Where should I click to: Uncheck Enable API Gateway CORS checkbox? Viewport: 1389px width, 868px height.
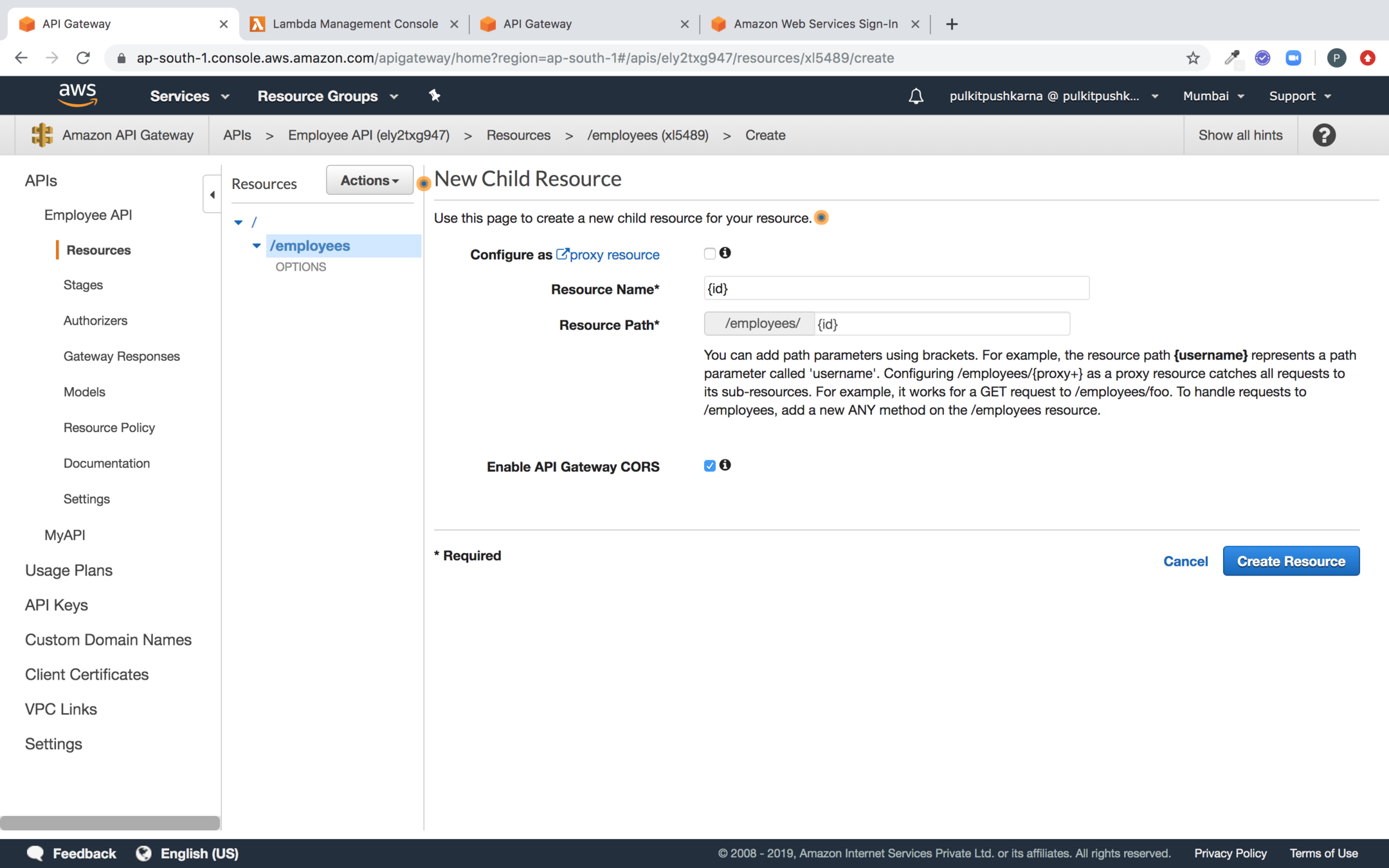click(x=709, y=466)
